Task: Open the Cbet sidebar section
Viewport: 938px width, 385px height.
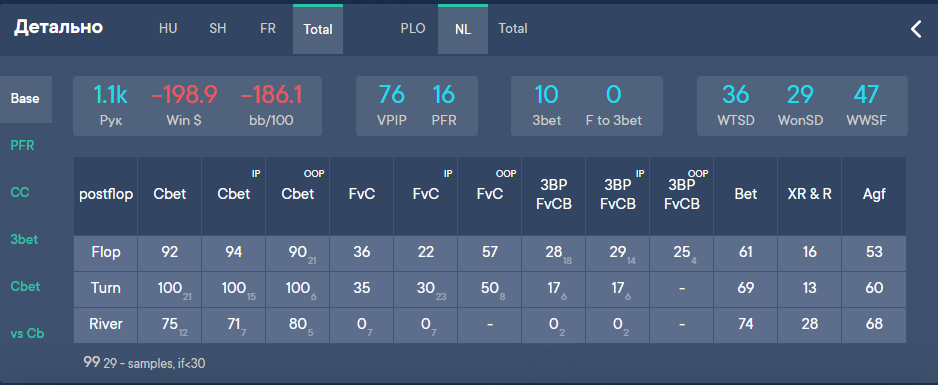Action: 25,286
